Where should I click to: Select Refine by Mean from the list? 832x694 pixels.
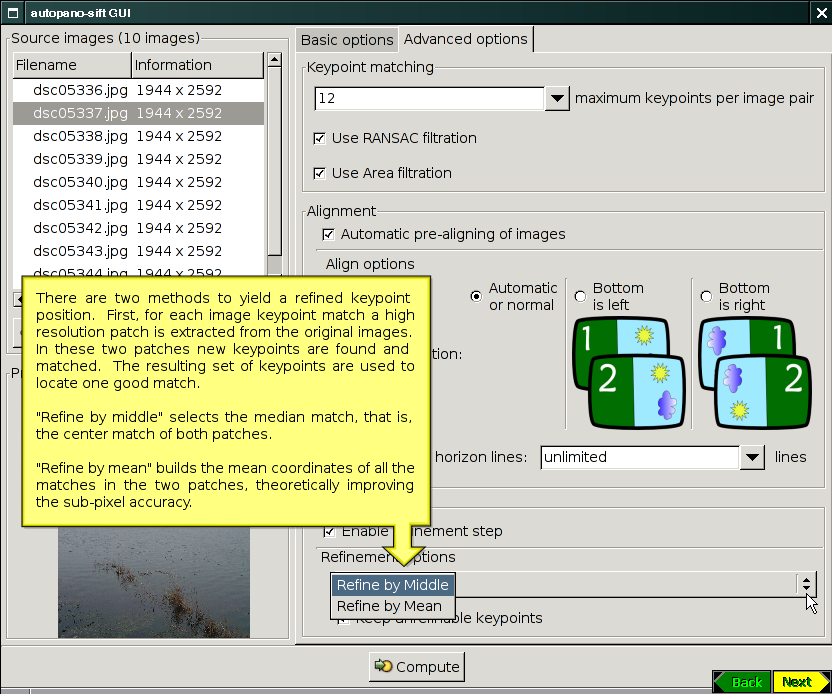pyautogui.click(x=389, y=606)
